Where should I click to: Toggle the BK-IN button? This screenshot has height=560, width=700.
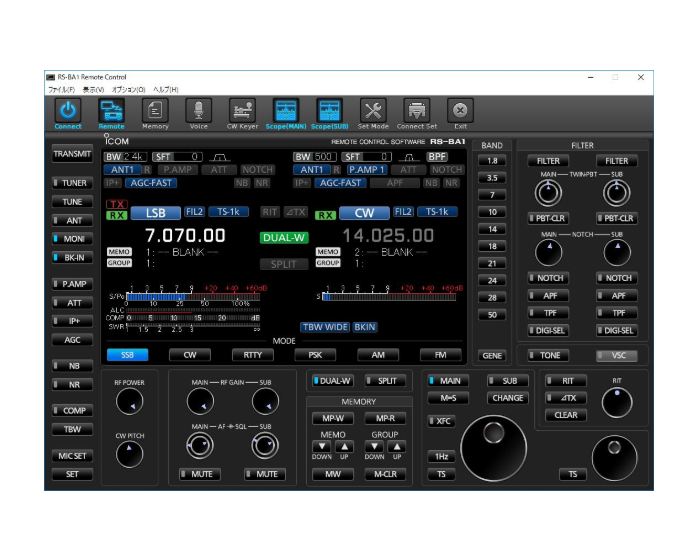click(72, 258)
